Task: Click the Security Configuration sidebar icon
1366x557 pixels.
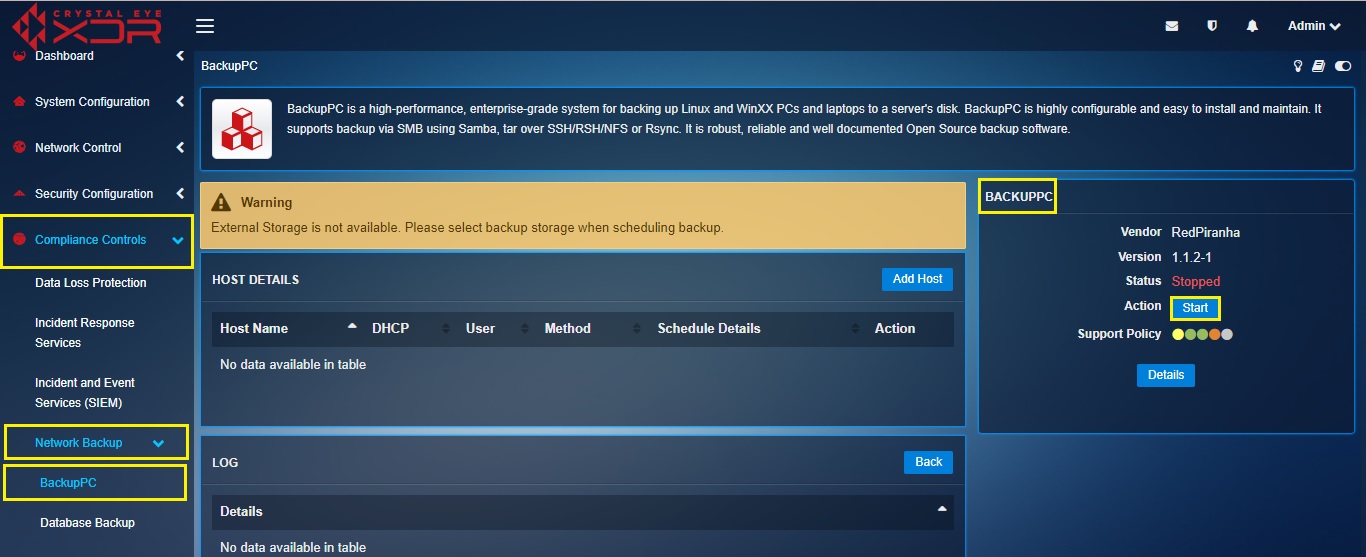Action: pos(18,194)
